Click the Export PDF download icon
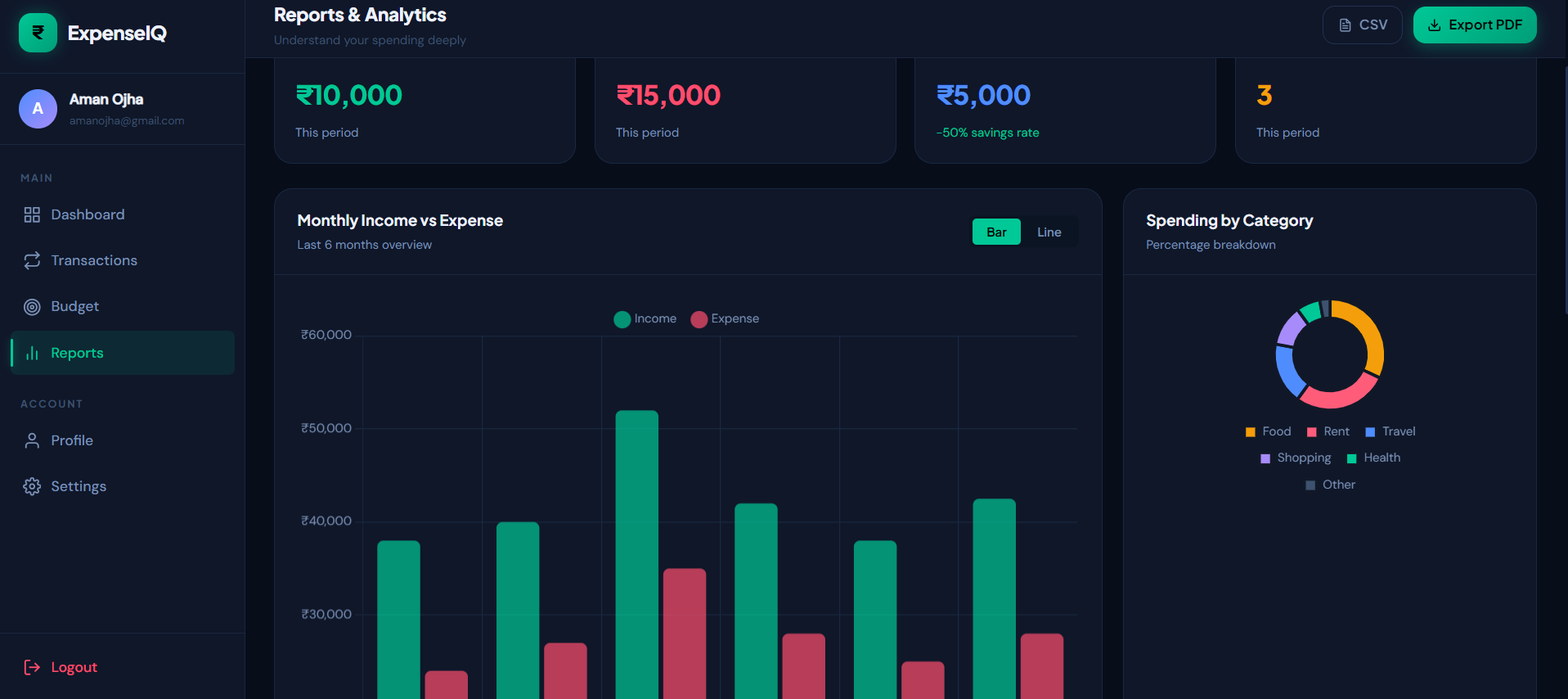Screen dimensions: 1568x699 [1434, 25]
